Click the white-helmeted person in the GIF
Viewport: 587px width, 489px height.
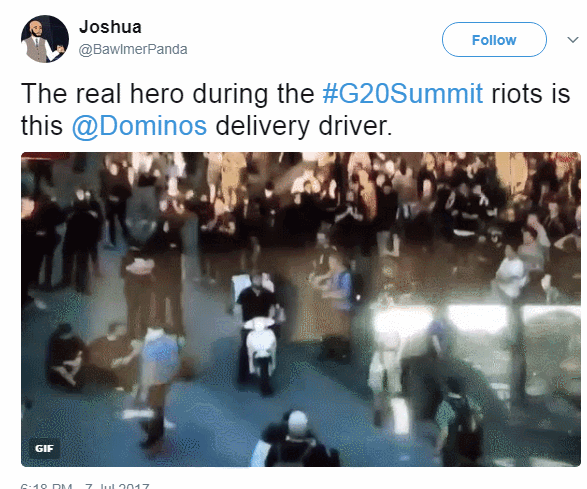pyautogui.click(x=296, y=439)
